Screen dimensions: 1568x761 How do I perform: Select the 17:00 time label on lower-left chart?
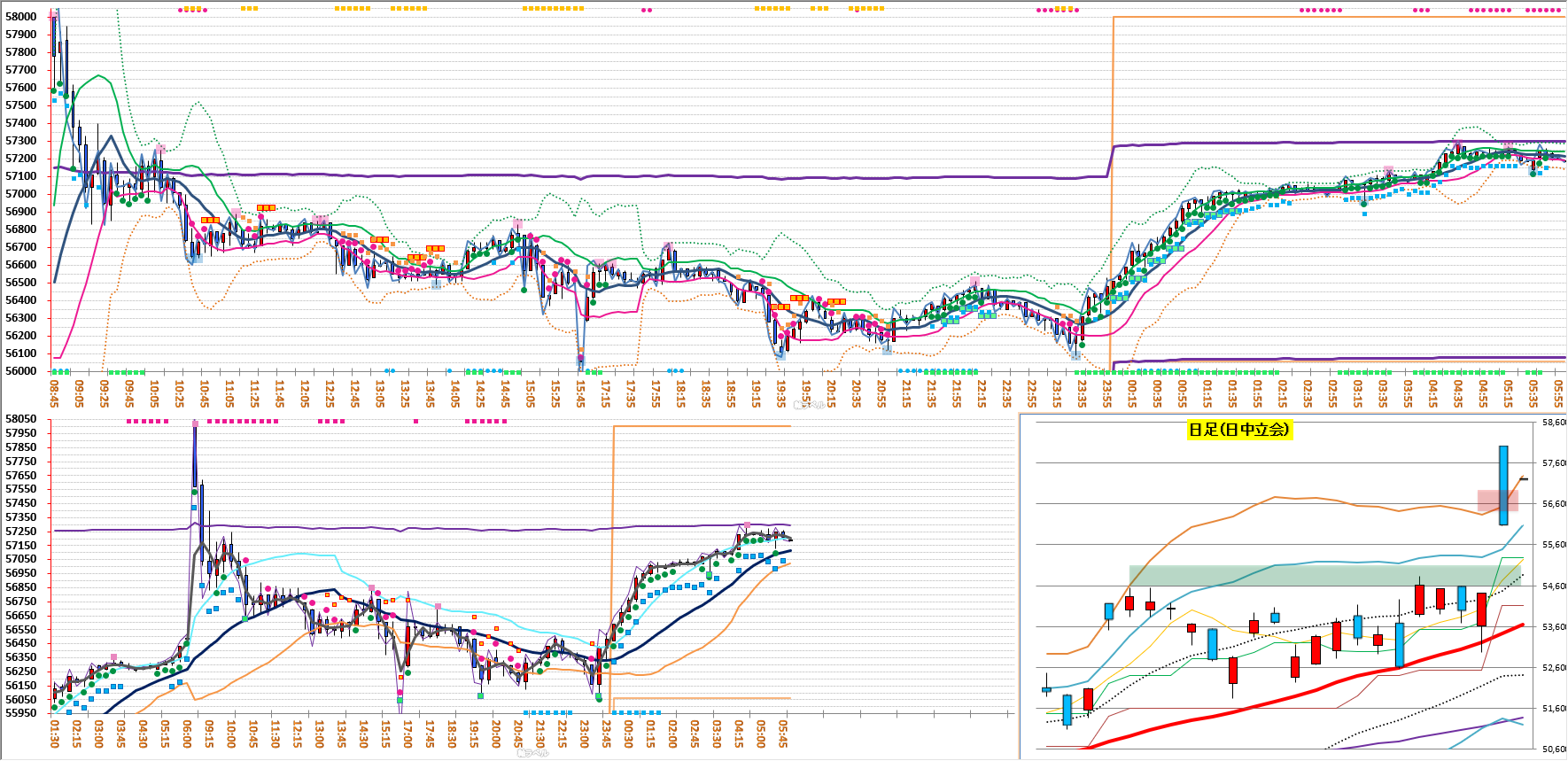tap(408, 734)
